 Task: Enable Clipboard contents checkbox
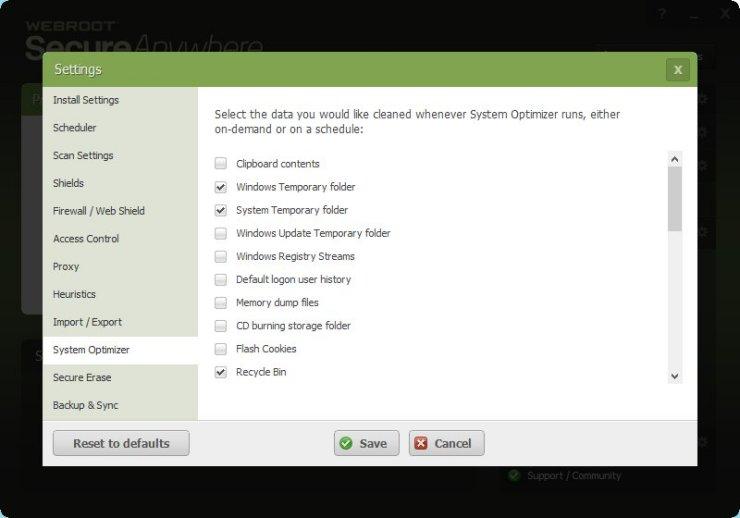point(220,164)
